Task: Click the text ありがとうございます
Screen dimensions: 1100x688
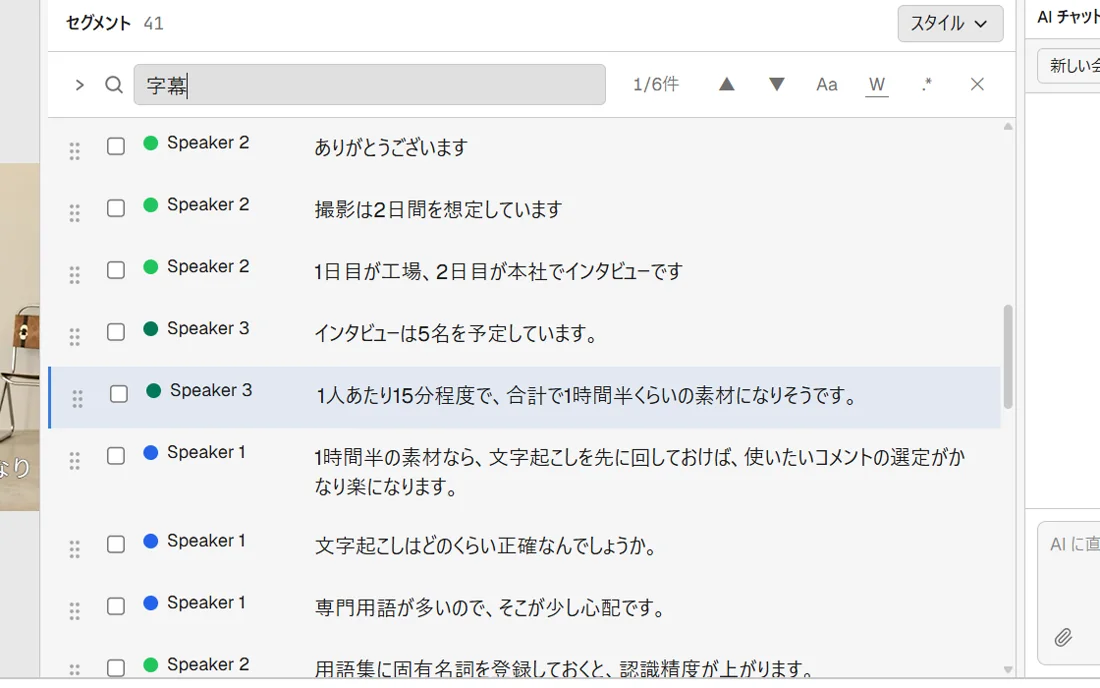Action: [391, 147]
